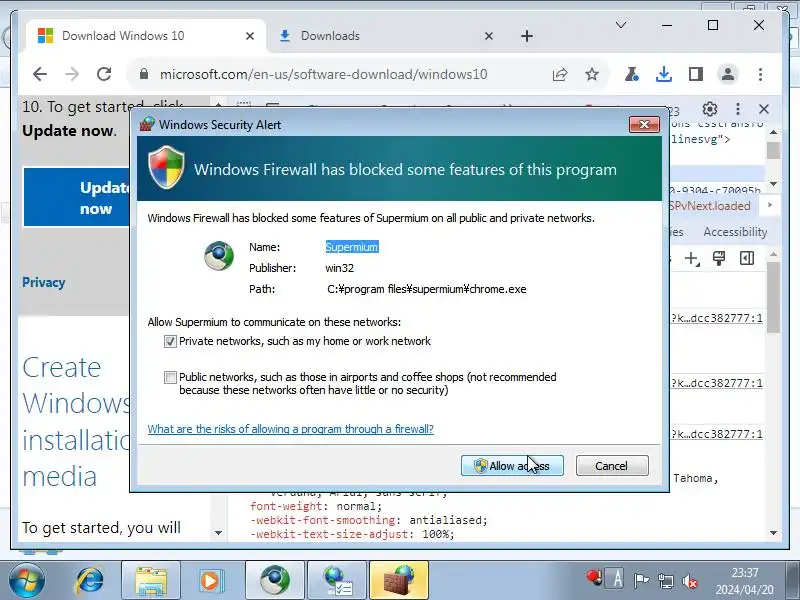The image size is (800, 600).
Task: Close the Download Windows 10 tab
Action: [x=250, y=36]
